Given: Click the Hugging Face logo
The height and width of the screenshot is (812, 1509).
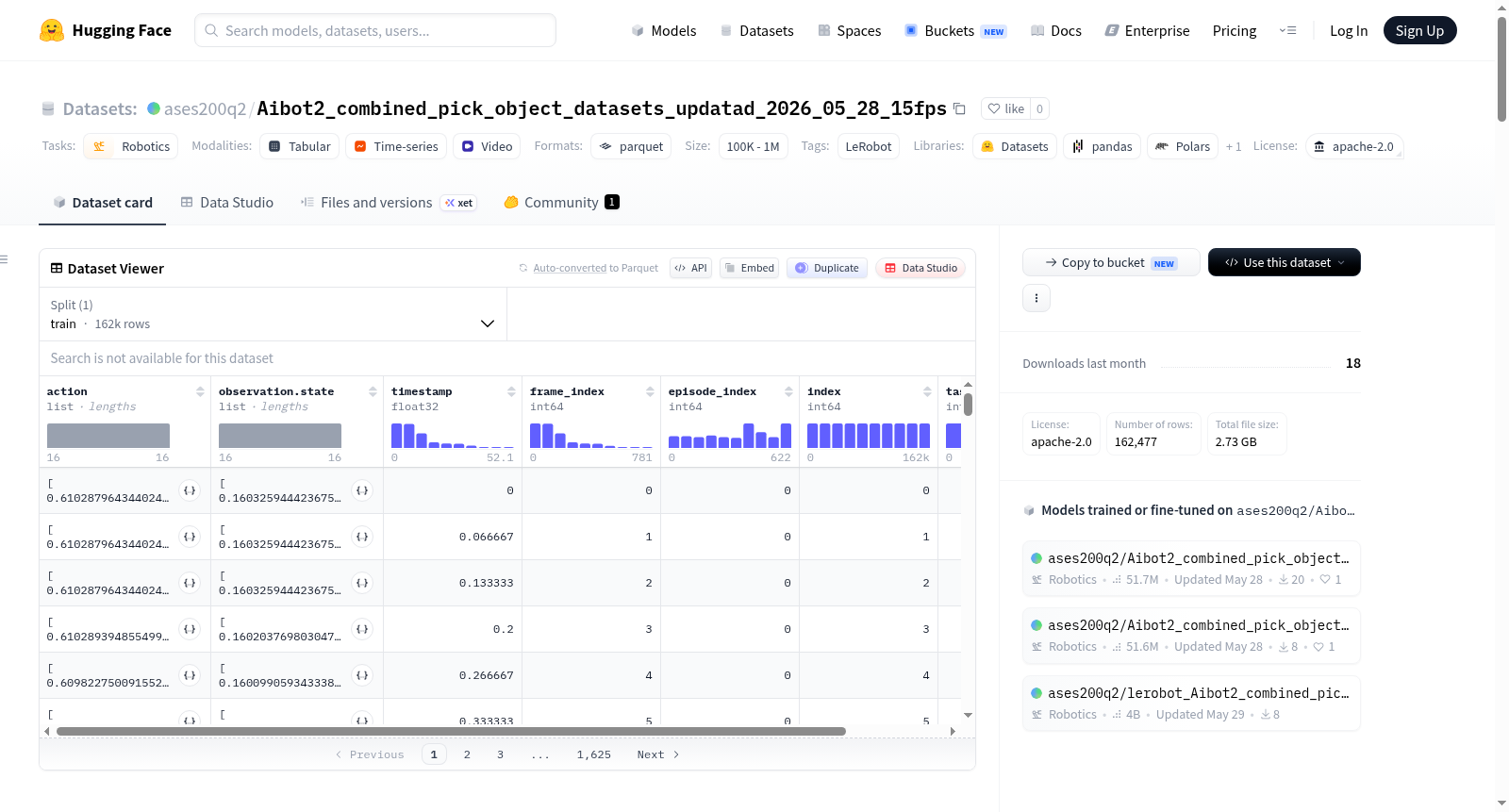Looking at the screenshot, I should (x=106, y=30).
